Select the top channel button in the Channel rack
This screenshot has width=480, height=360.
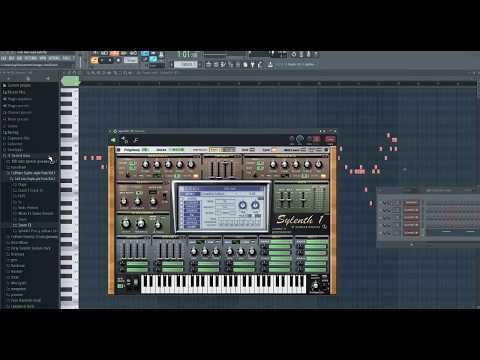click(411, 203)
